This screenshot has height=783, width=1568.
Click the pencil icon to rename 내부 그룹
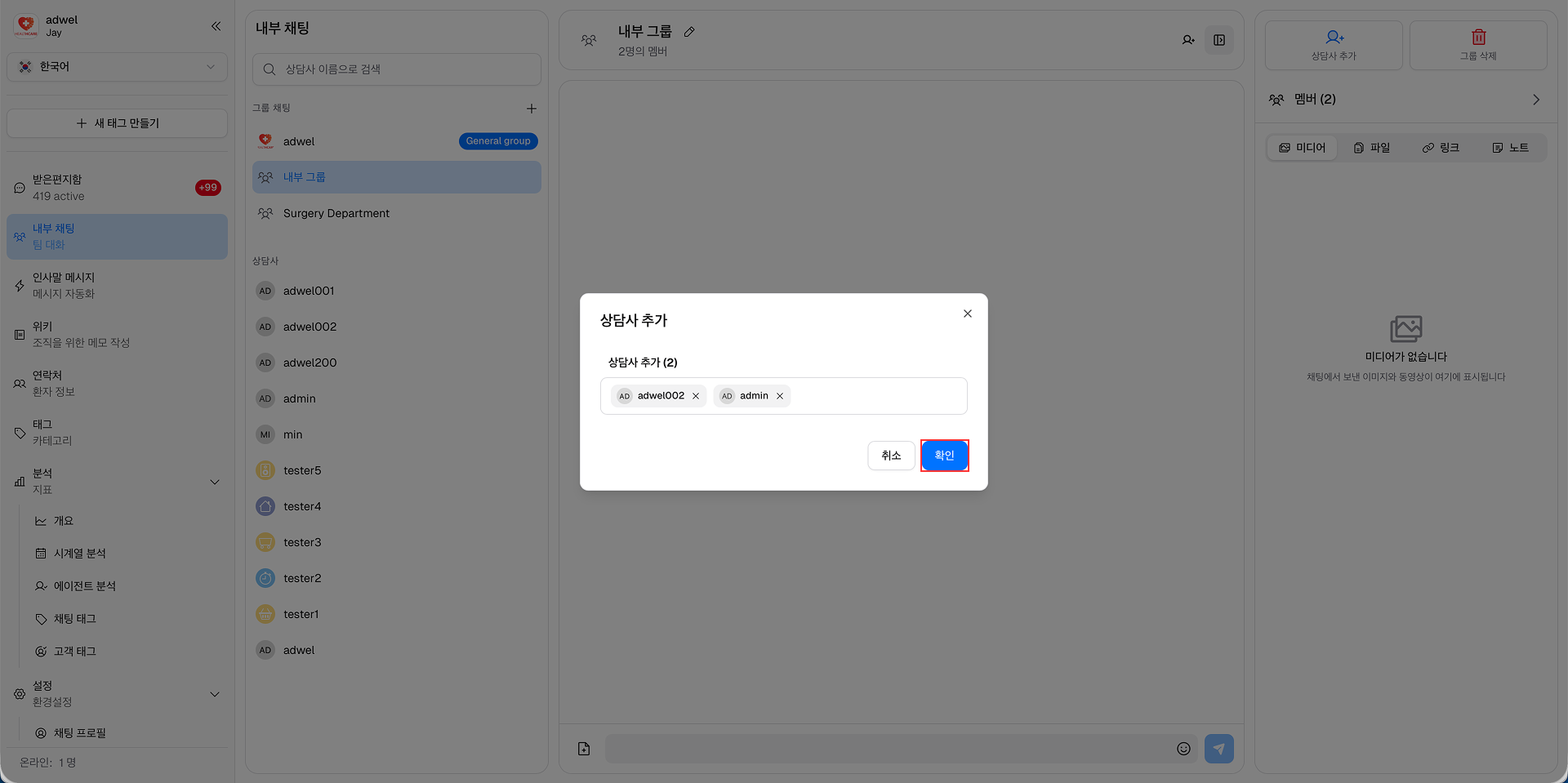(689, 31)
